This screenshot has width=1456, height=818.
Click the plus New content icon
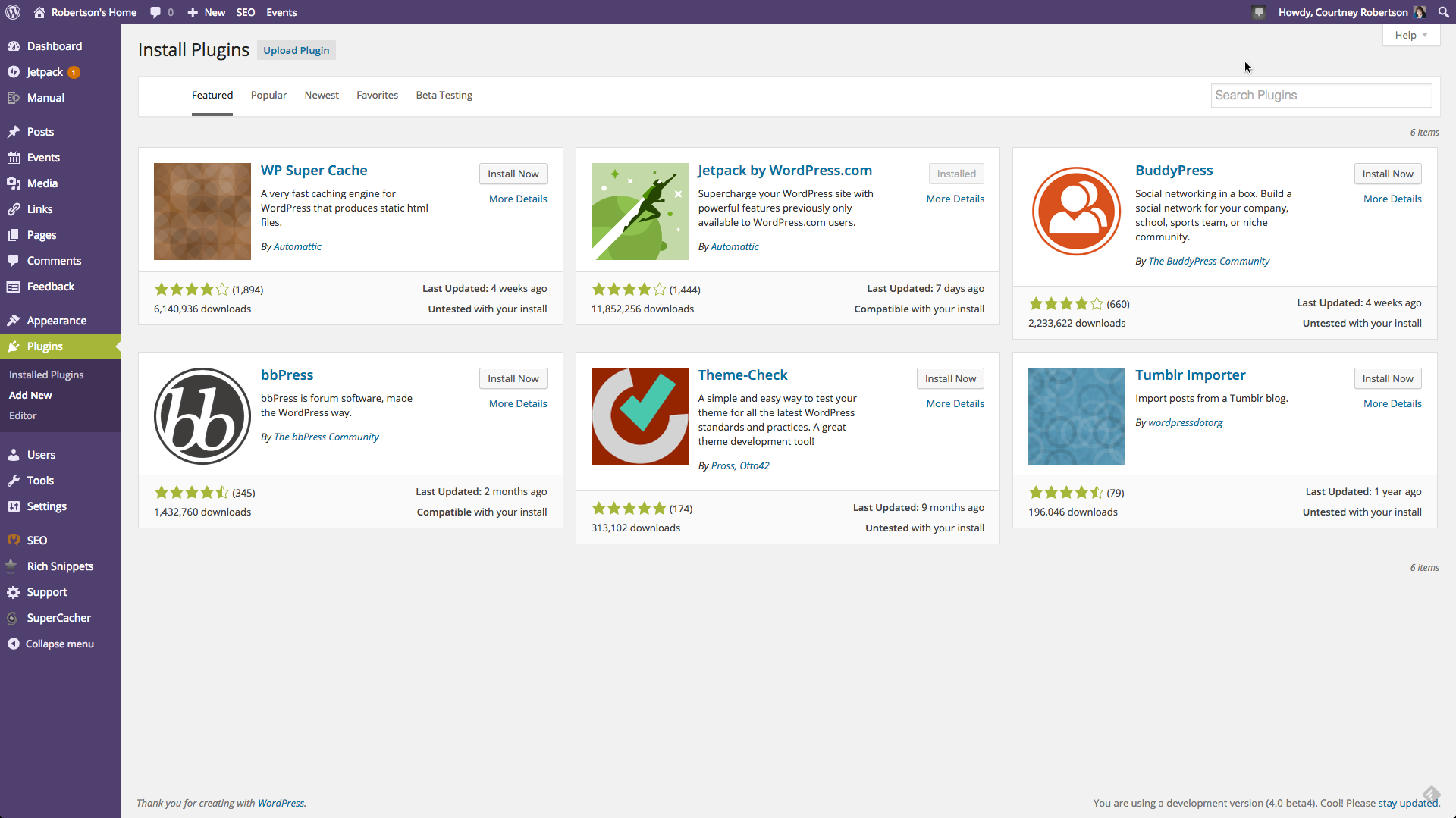point(193,12)
